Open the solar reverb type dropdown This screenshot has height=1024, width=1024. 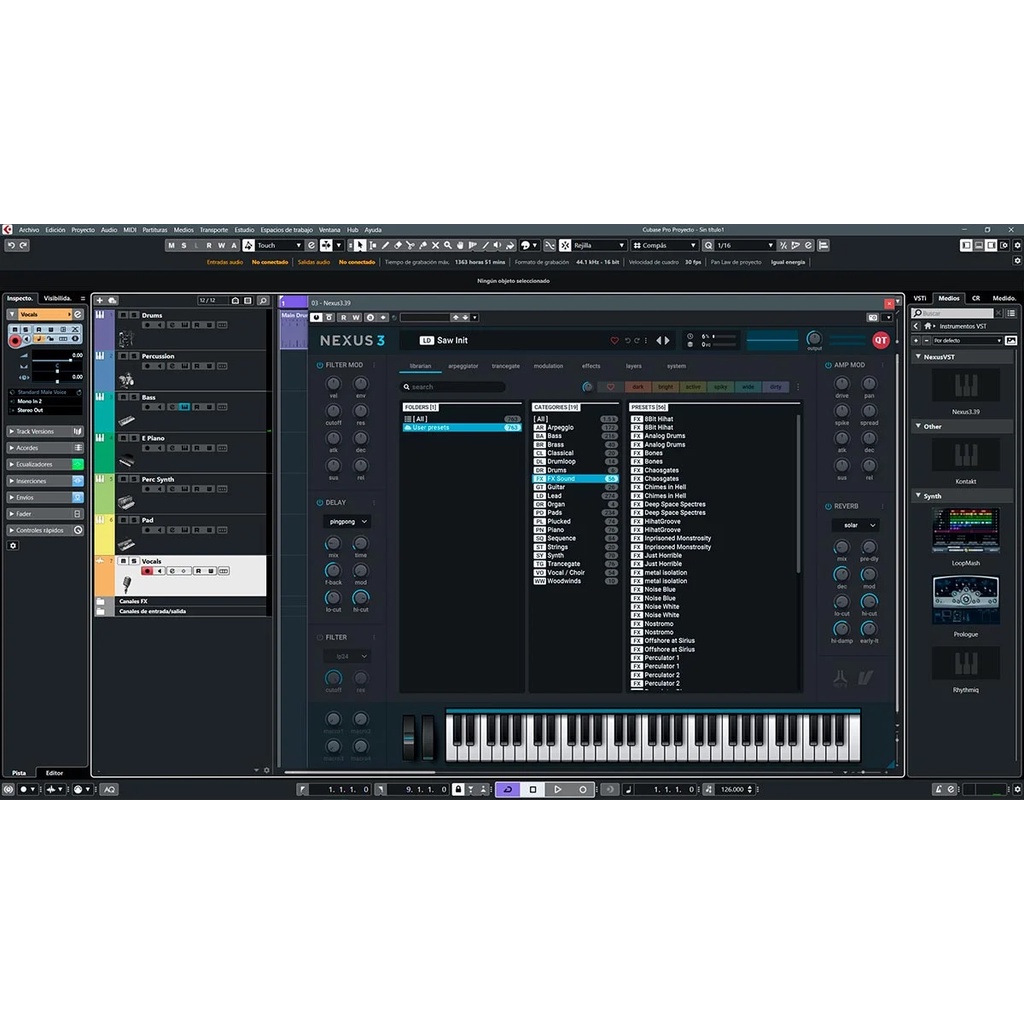856,525
